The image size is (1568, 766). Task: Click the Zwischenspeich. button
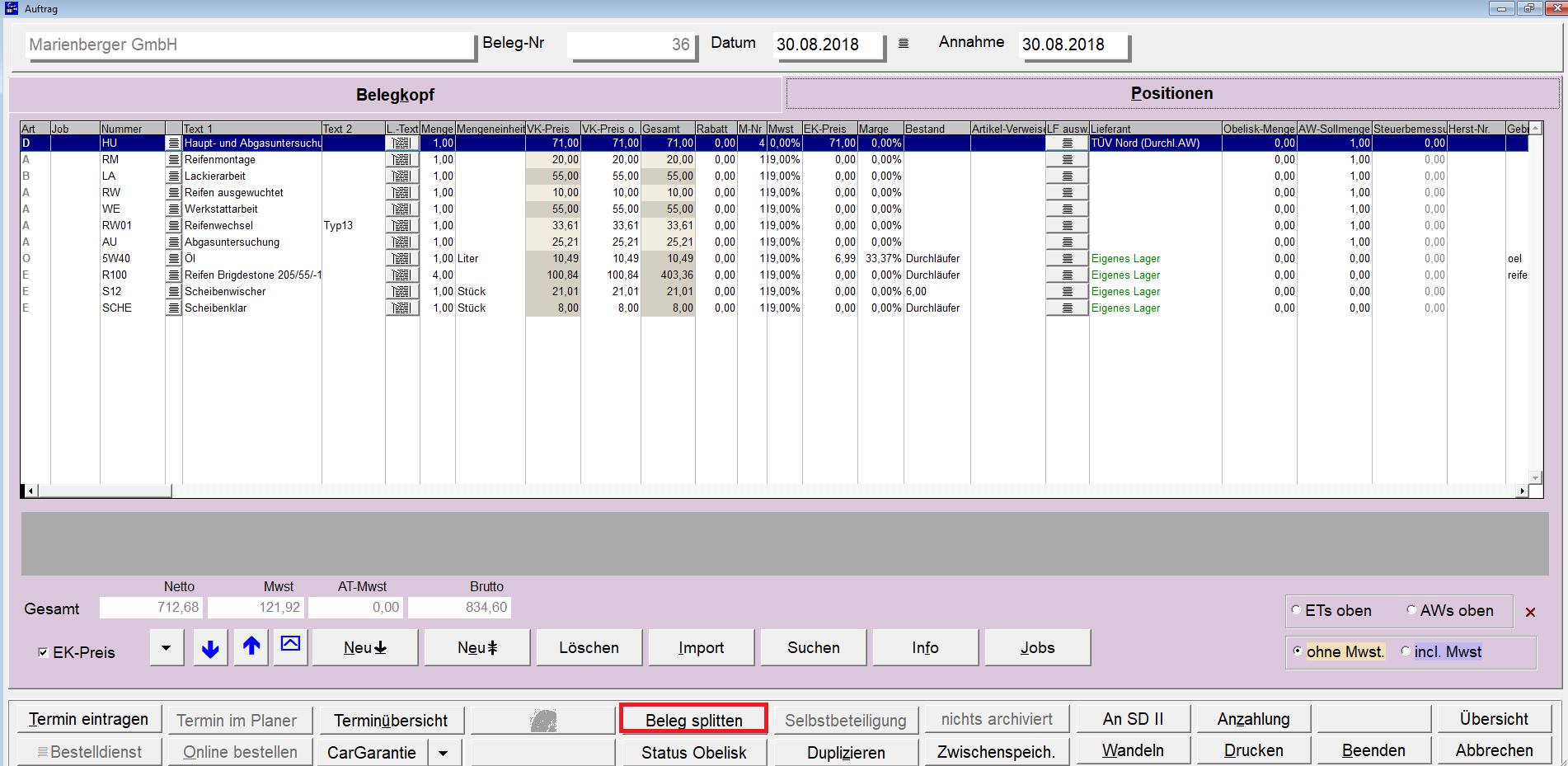[996, 753]
